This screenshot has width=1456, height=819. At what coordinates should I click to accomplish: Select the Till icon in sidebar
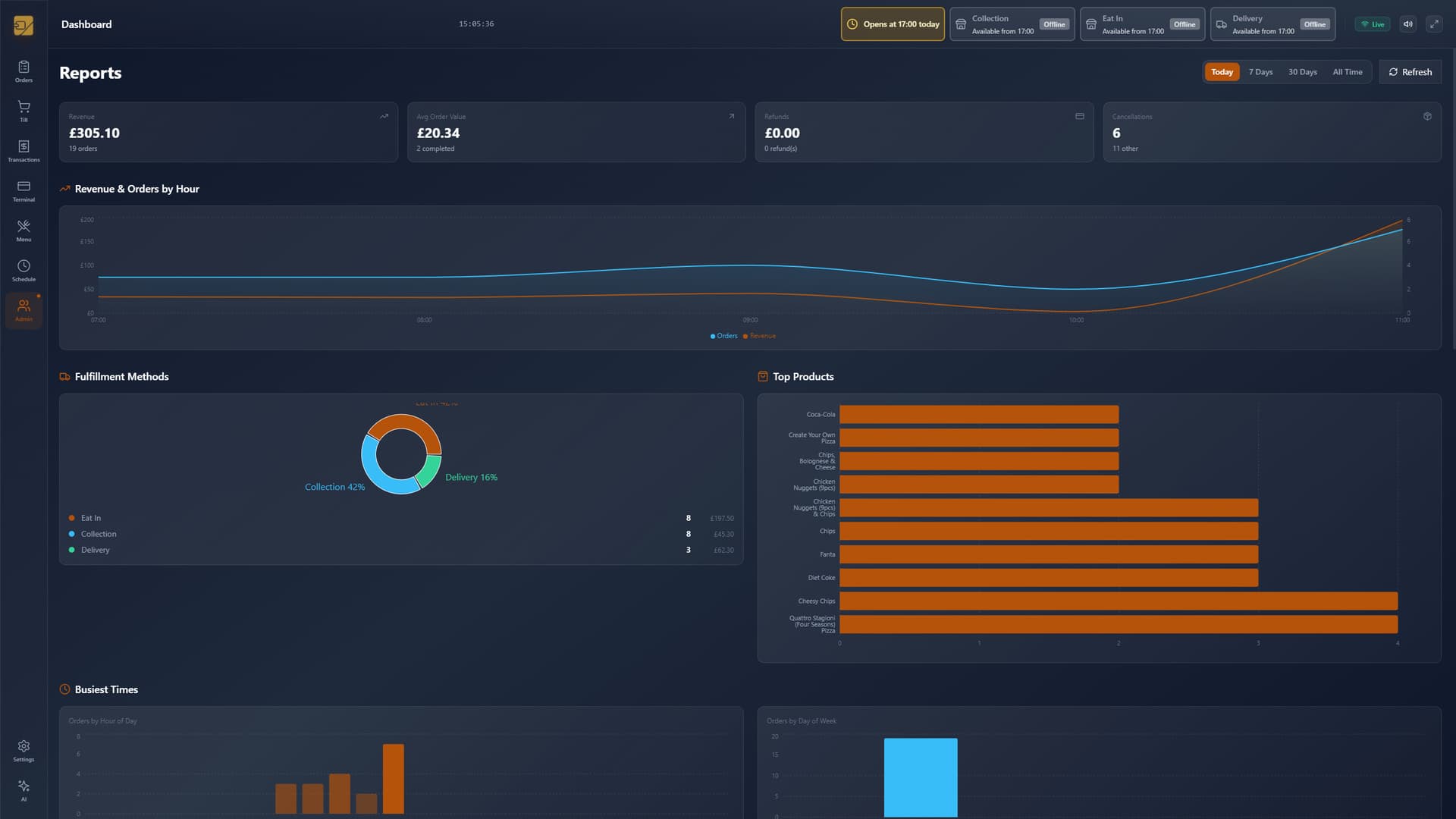(24, 111)
